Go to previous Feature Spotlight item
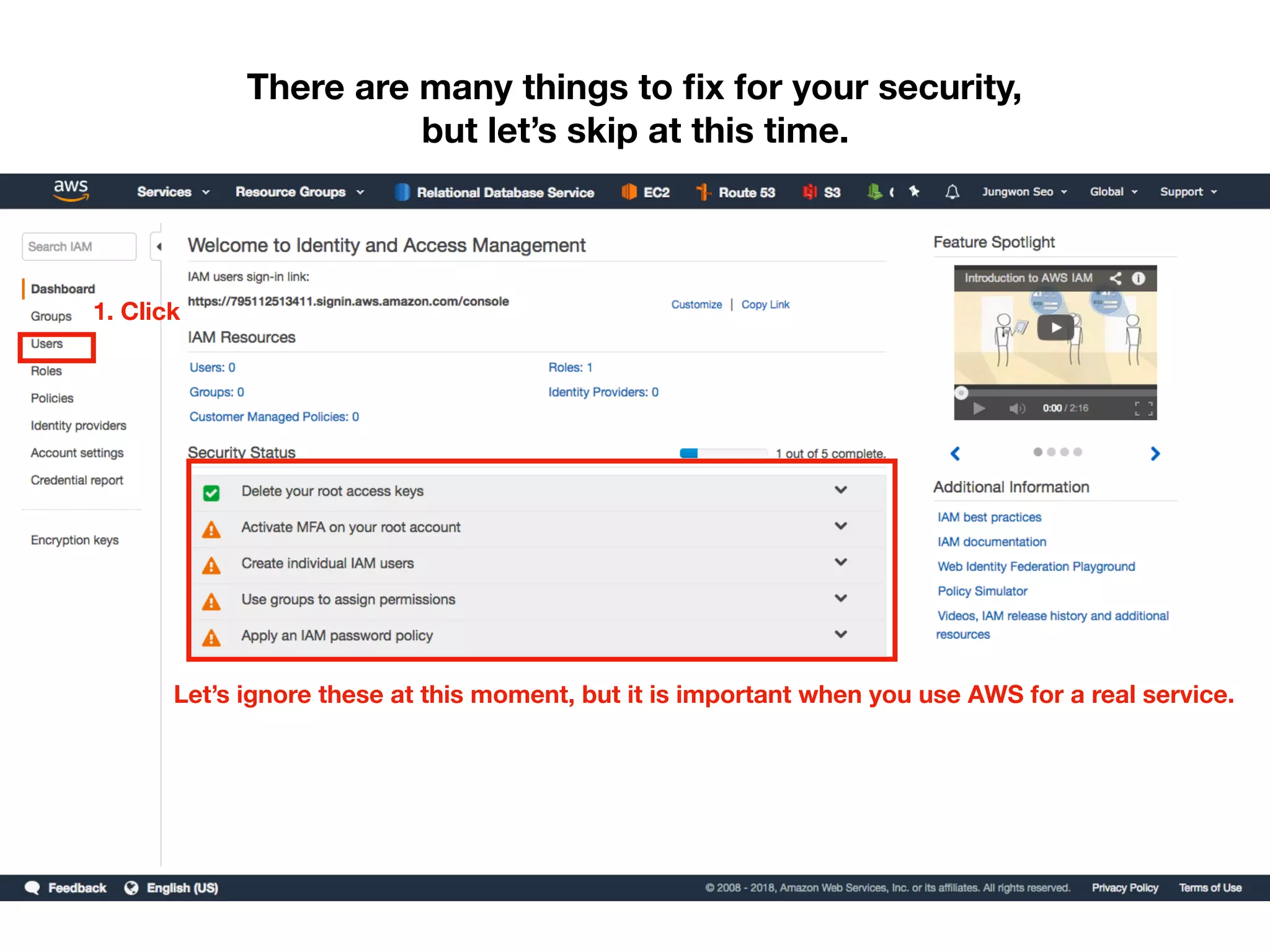 click(x=955, y=454)
